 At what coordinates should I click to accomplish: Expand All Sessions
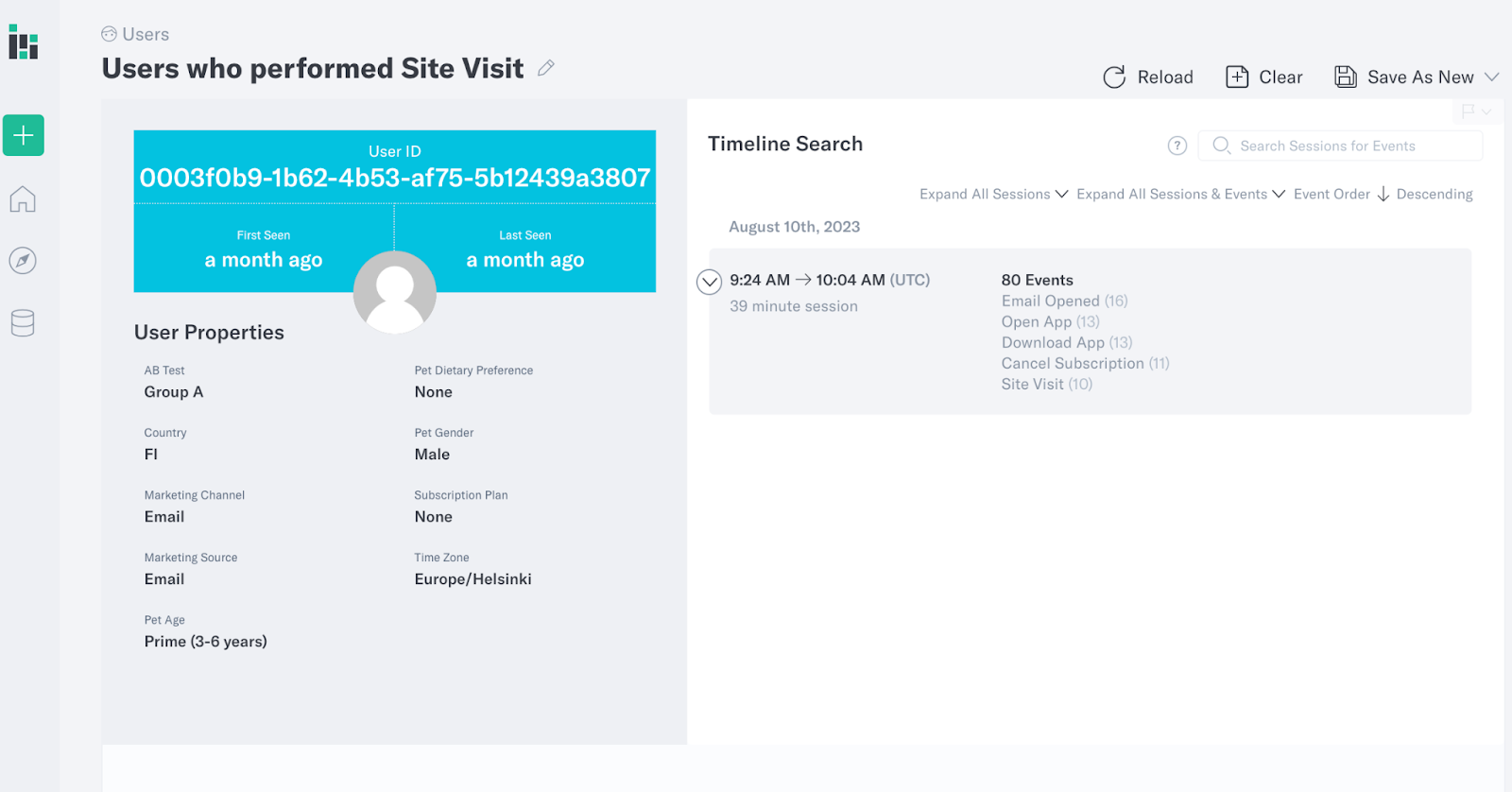coord(993,194)
